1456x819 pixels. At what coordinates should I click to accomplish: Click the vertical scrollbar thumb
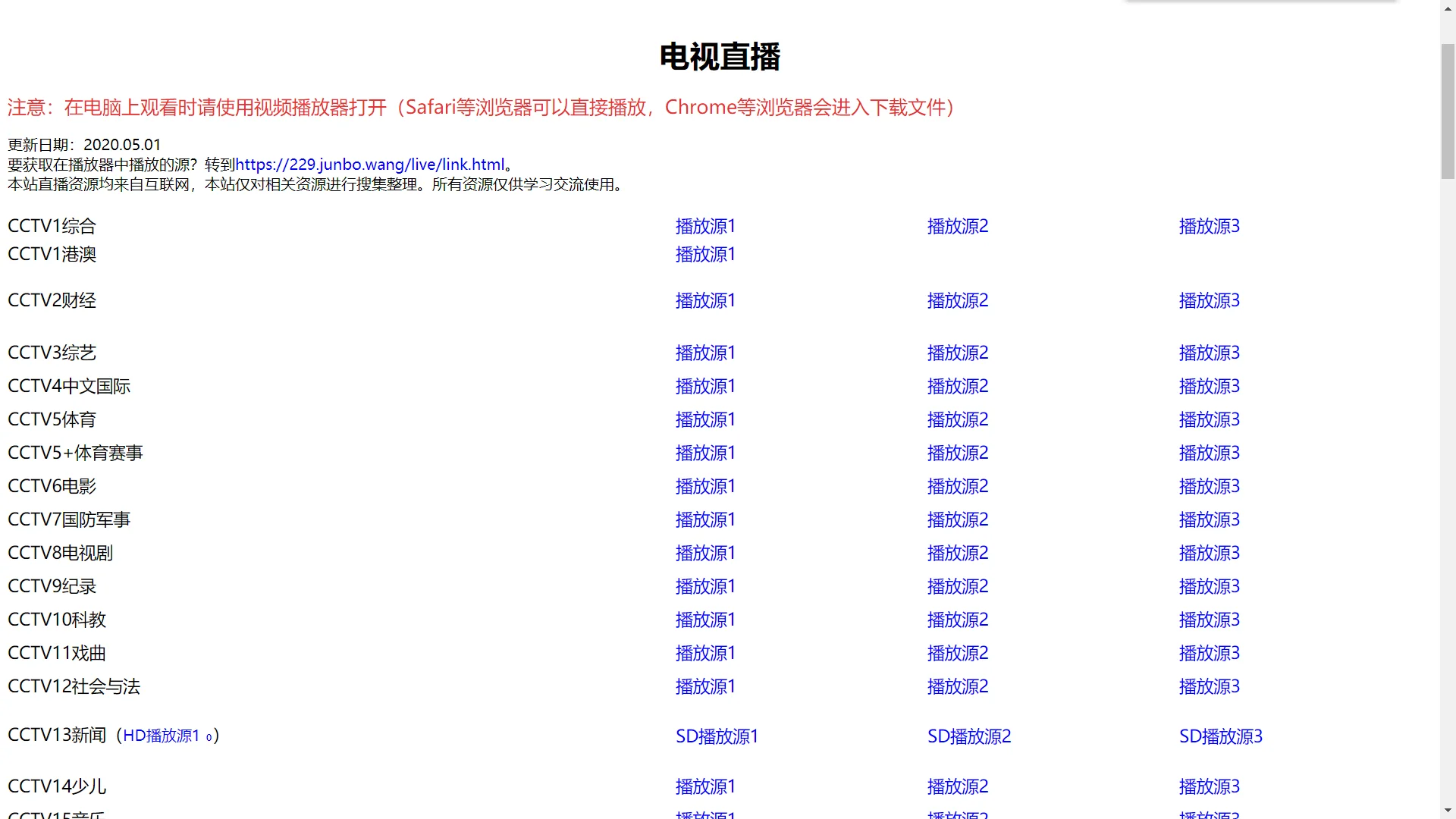1448,111
